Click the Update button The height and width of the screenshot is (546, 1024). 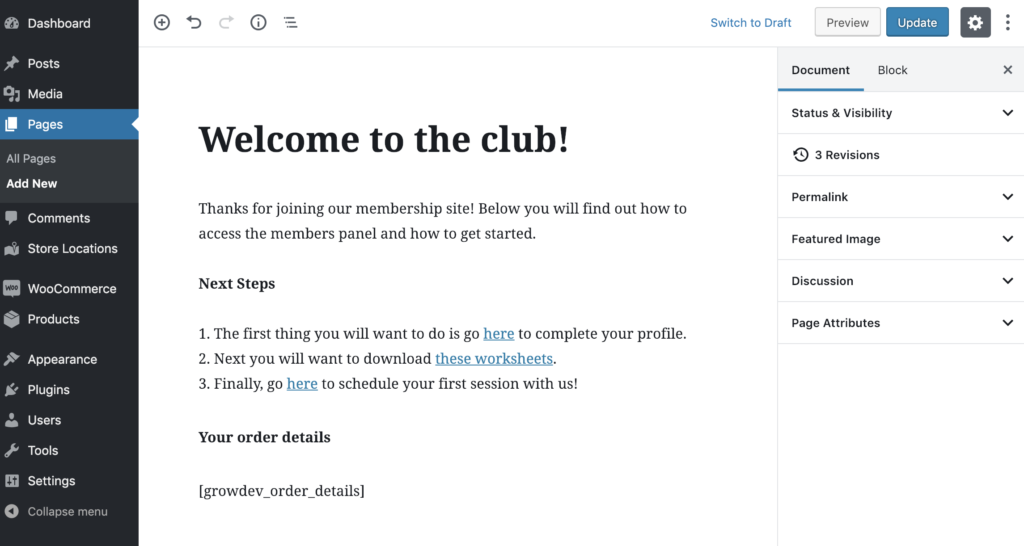[x=917, y=23]
